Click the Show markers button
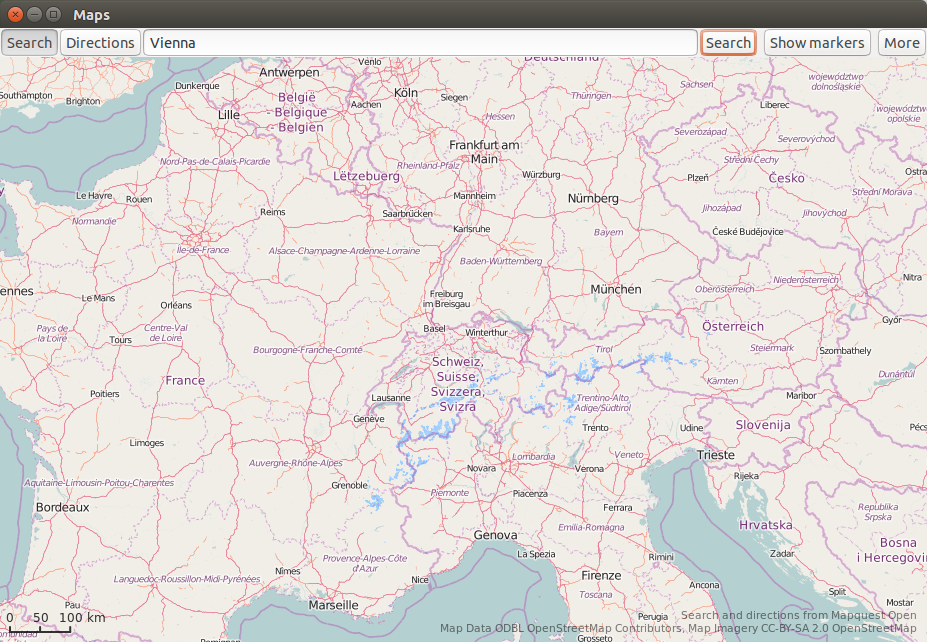The image size is (927, 642). tap(816, 43)
